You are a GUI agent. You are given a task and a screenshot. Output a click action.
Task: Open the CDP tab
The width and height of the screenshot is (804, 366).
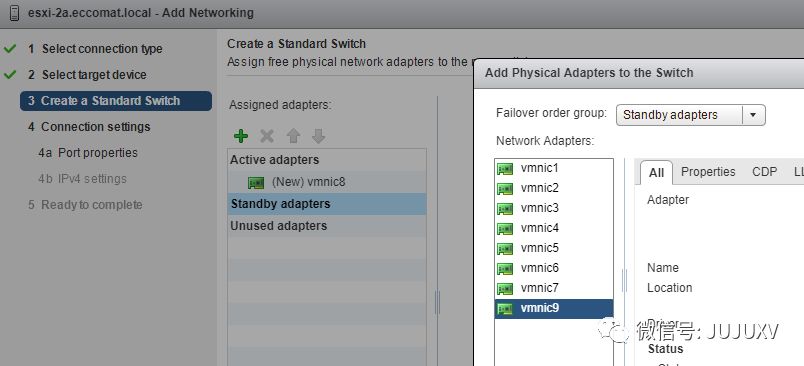764,172
